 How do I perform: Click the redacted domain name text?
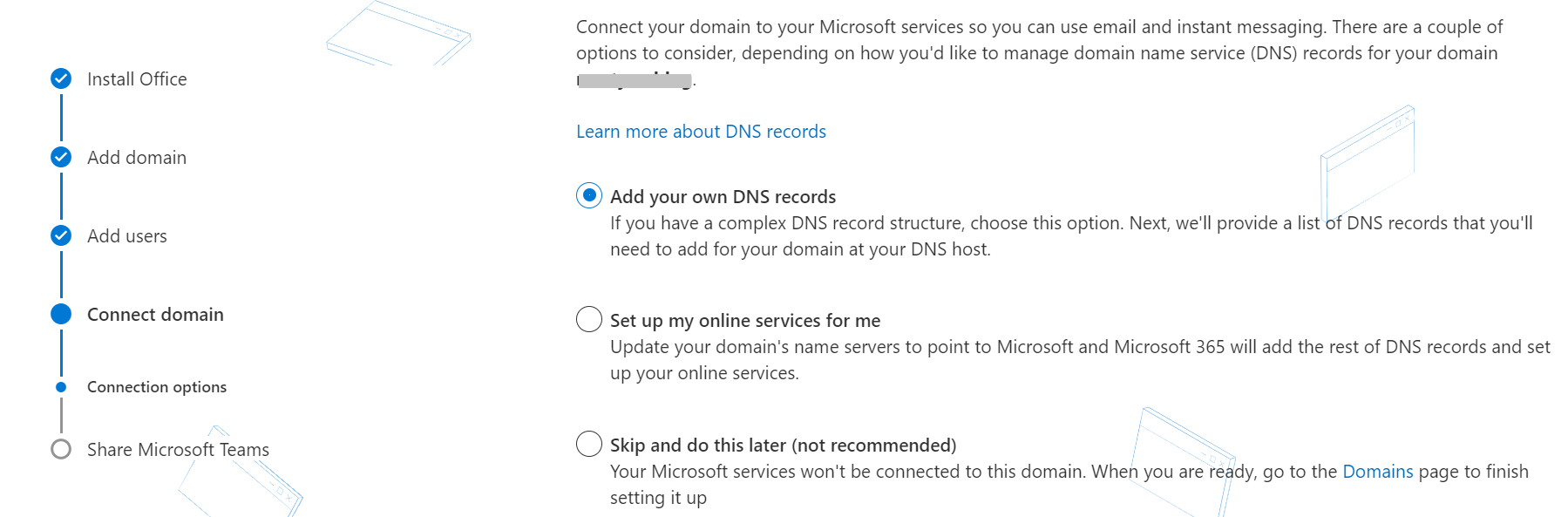click(x=635, y=81)
